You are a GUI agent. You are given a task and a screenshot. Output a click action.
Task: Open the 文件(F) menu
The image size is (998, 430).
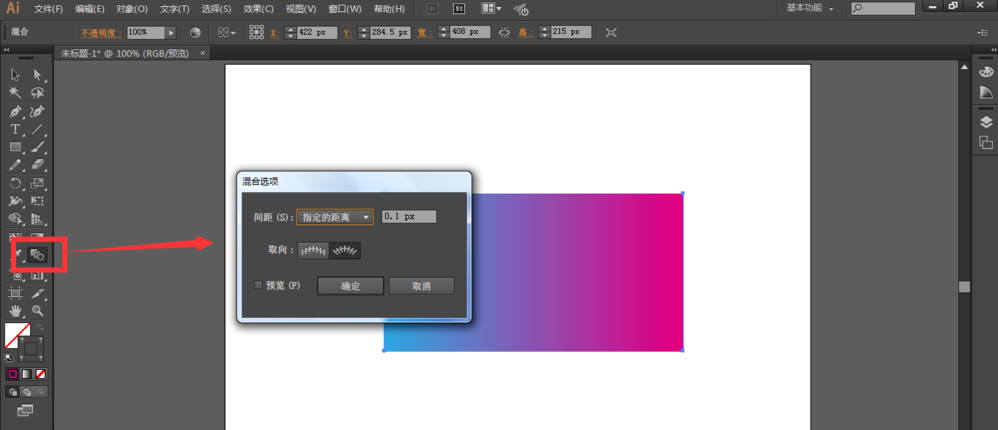(x=48, y=9)
